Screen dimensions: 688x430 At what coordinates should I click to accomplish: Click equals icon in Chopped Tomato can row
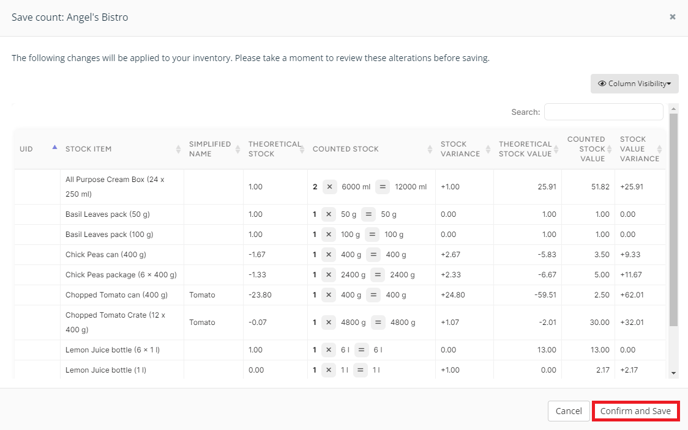[373, 295]
